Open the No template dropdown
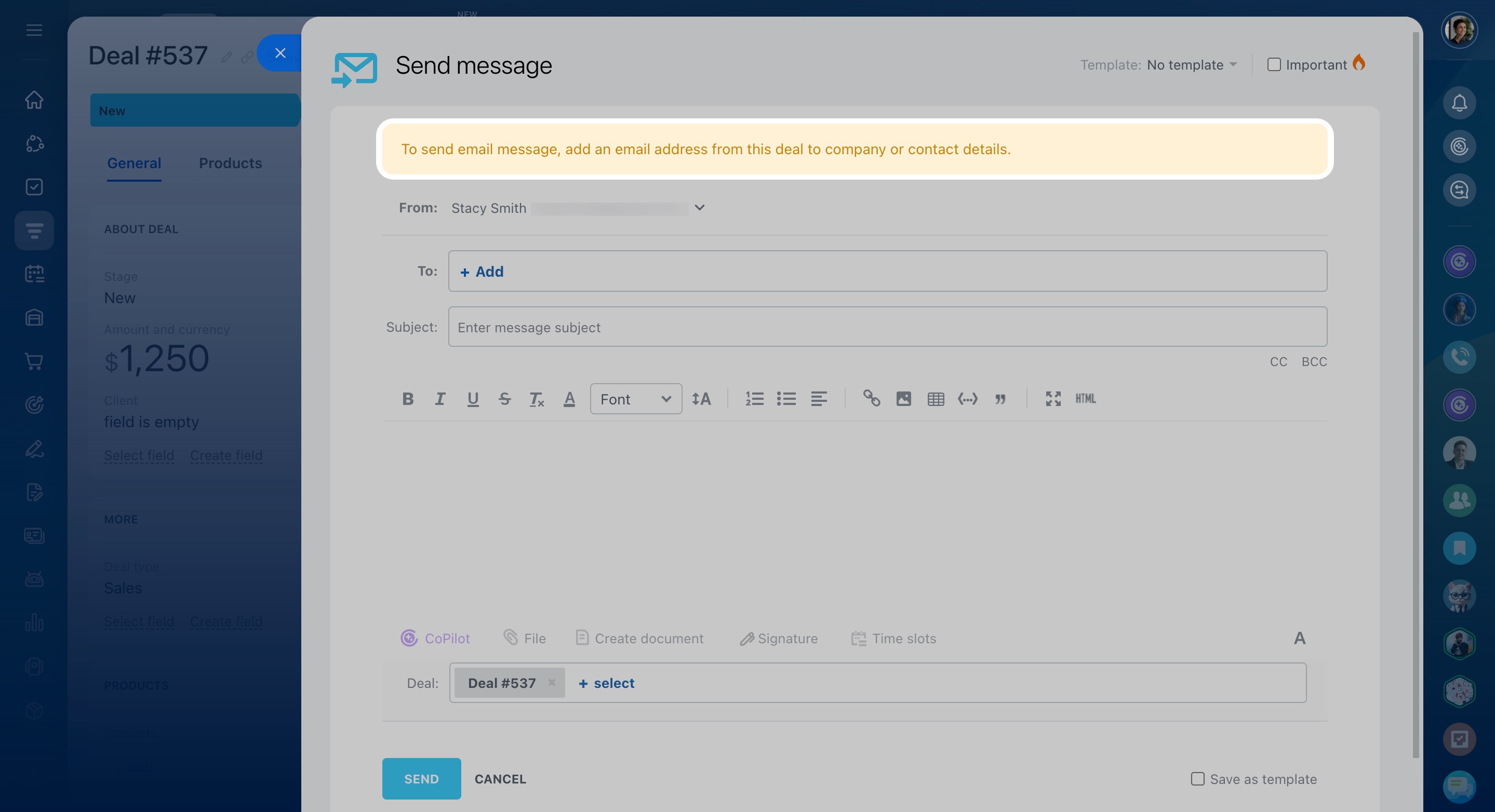 point(1192,64)
